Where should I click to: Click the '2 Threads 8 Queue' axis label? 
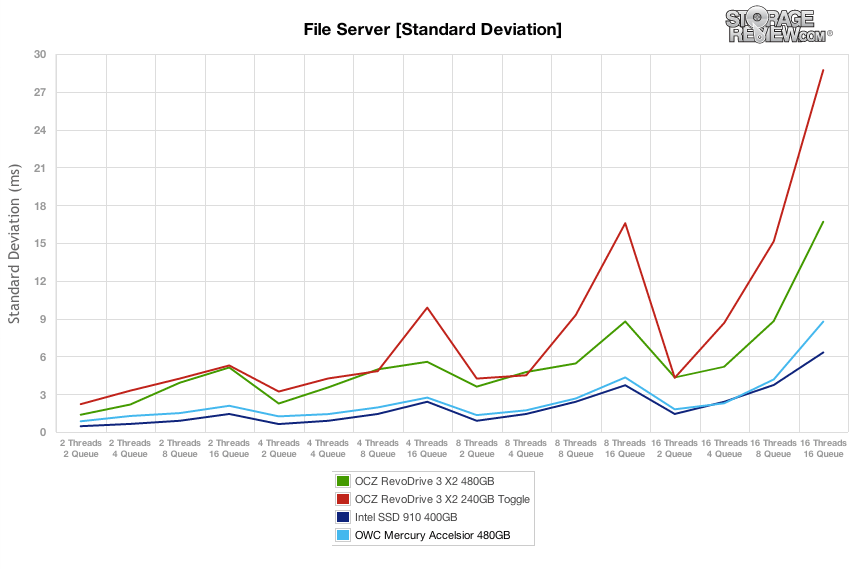[180, 449]
